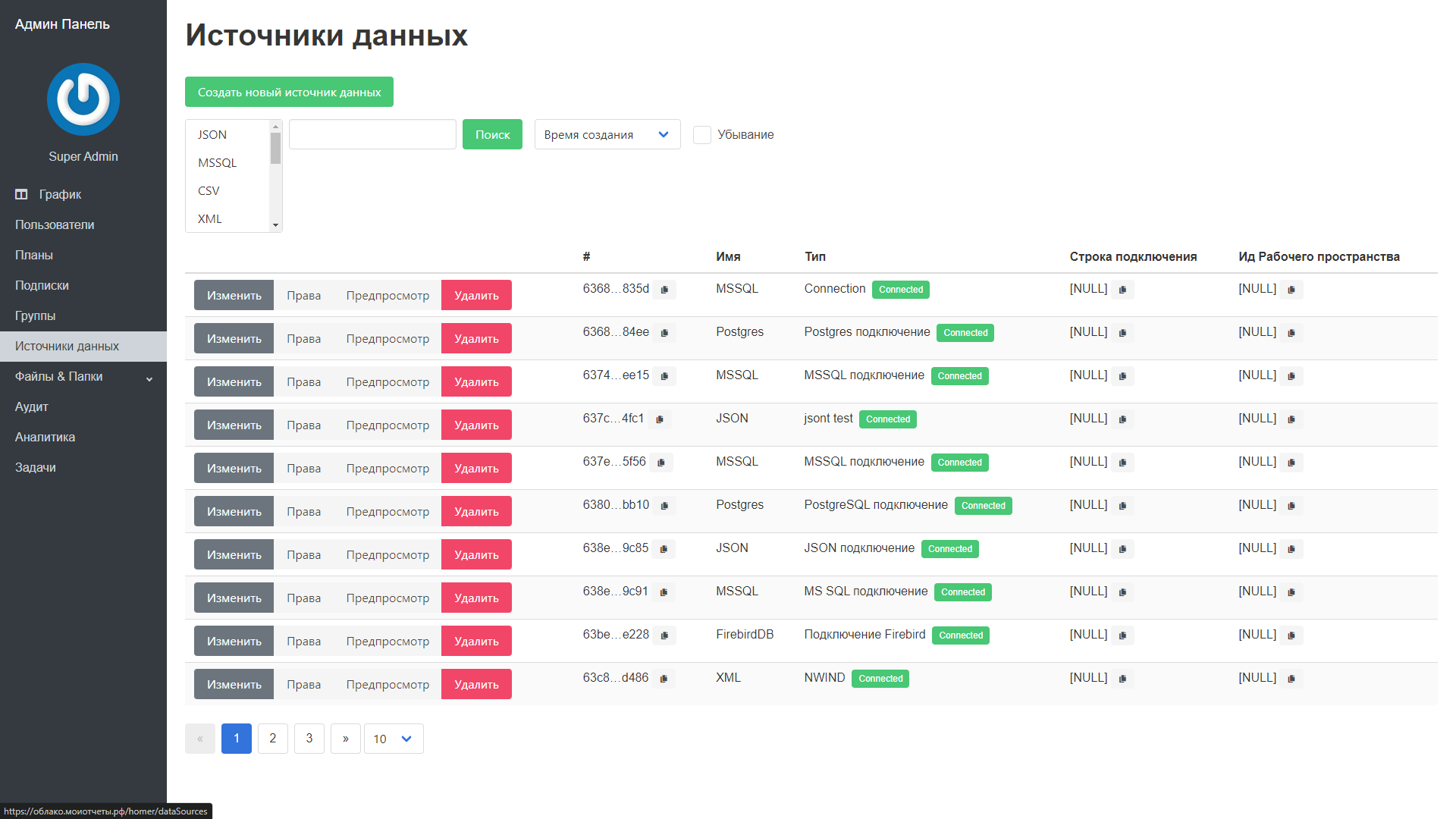
Task: Copy workspace ID of 6380…bb10 row
Action: point(1291,506)
